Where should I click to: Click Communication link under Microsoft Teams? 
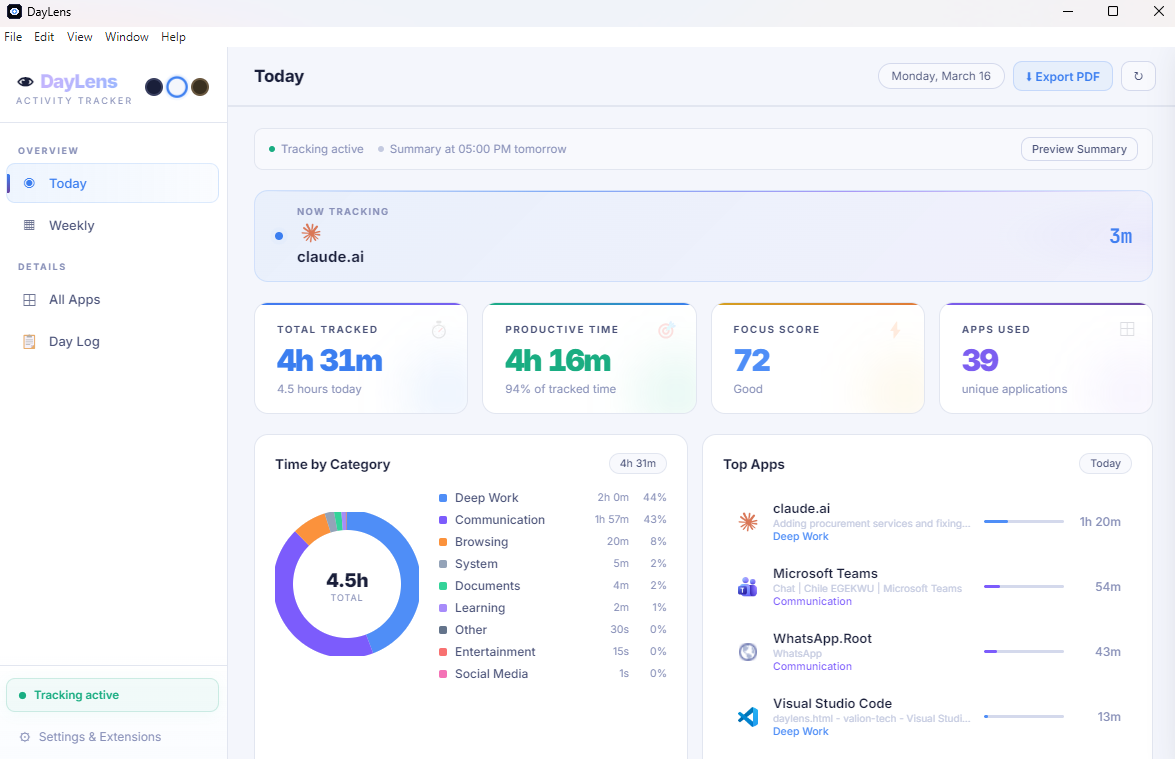812,602
